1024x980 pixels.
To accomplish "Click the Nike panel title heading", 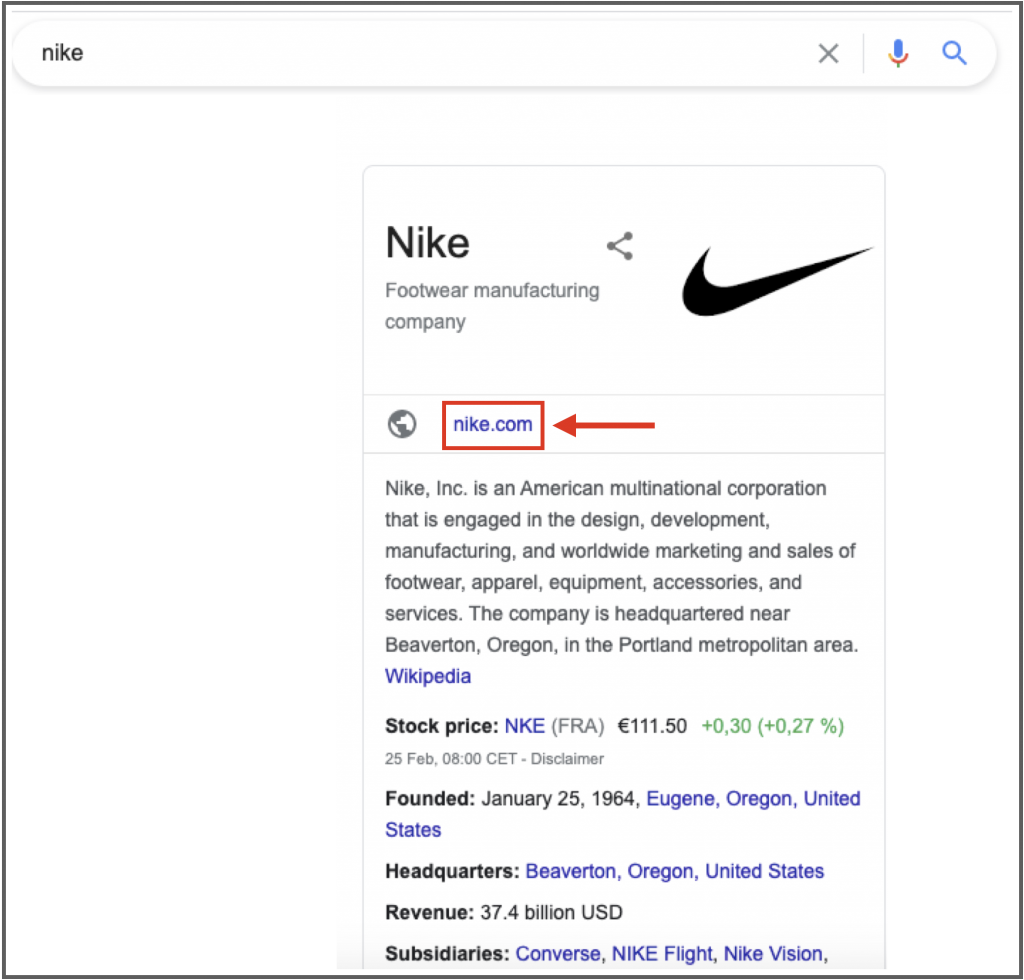I will 428,243.
